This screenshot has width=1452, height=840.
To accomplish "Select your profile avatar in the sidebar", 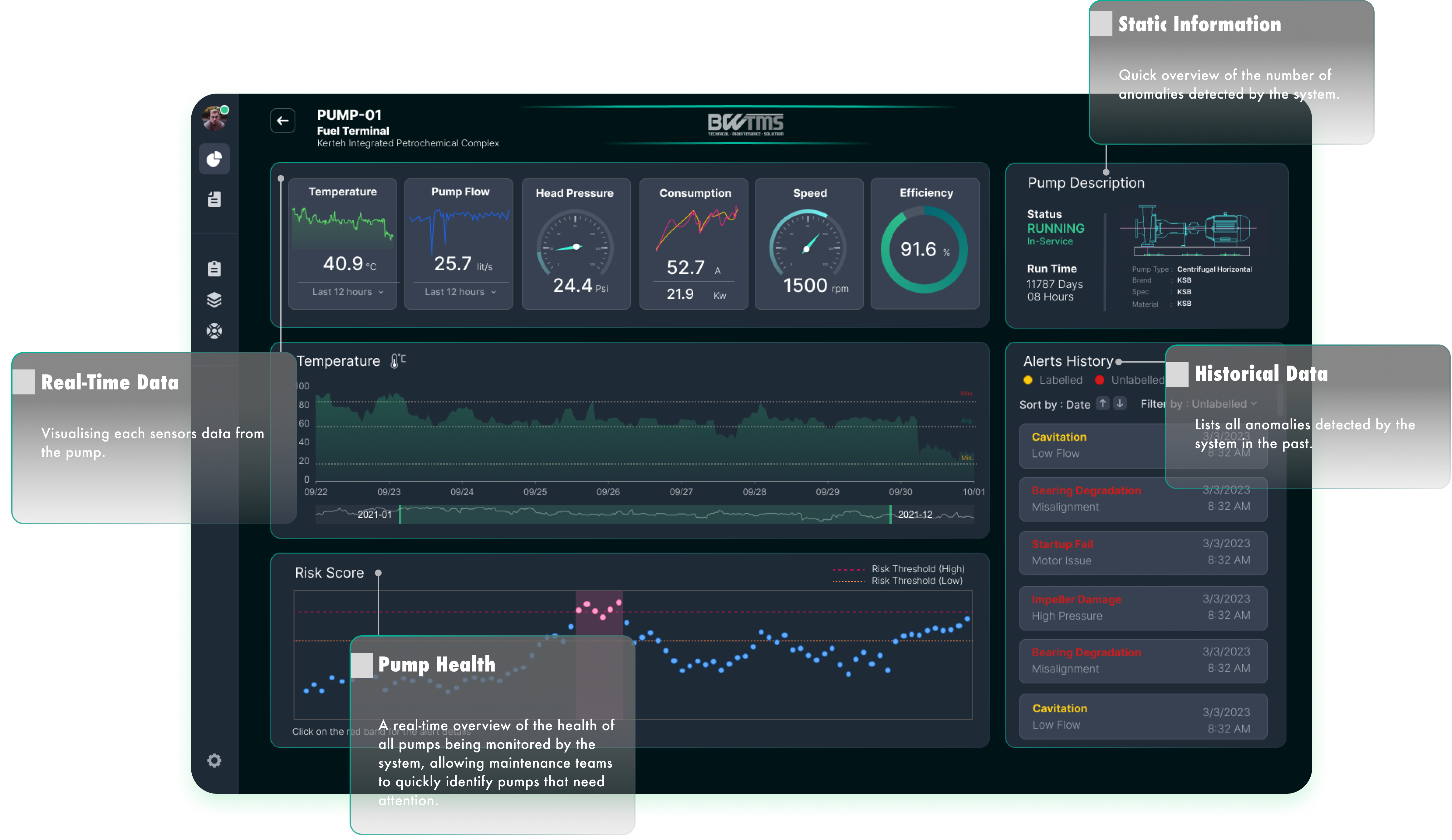I will [214, 118].
